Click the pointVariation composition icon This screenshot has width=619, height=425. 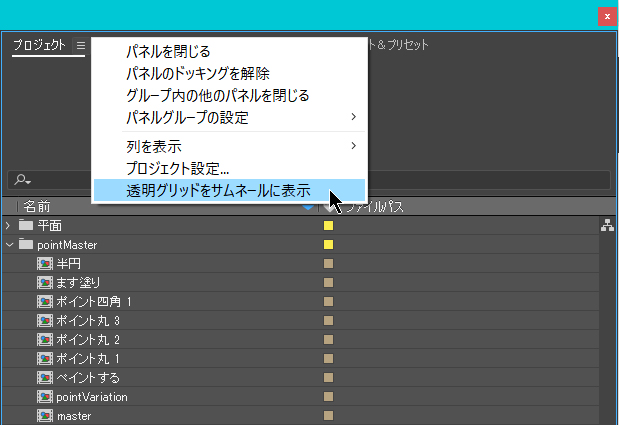pyautogui.click(x=45, y=397)
